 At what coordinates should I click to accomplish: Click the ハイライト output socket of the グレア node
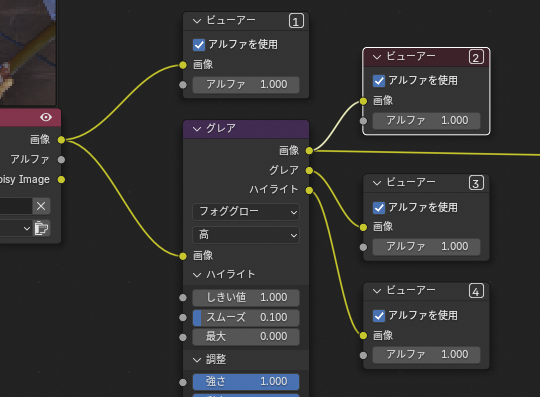tap(309, 190)
